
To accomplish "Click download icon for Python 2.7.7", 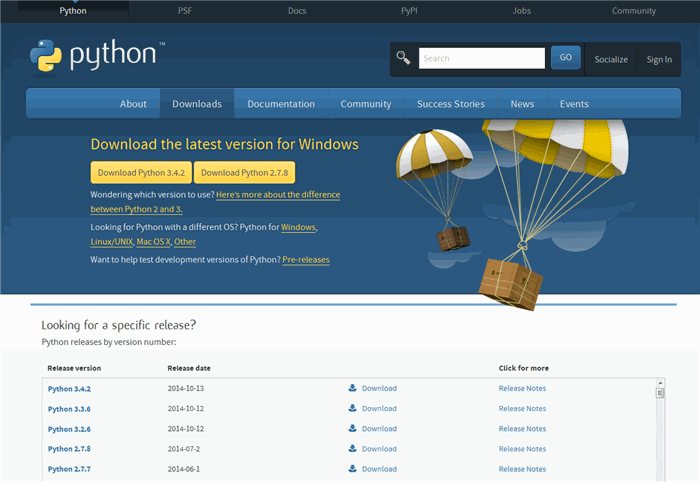I will click(352, 468).
